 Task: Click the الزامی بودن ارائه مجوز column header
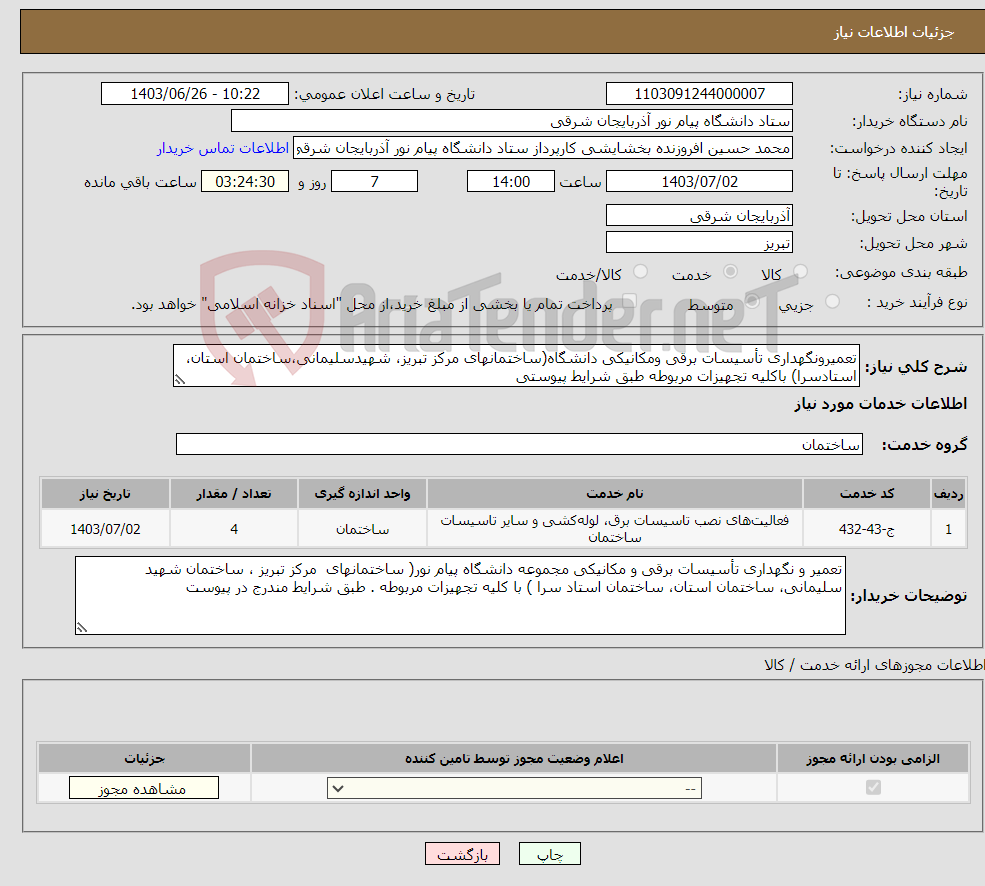pos(873,758)
